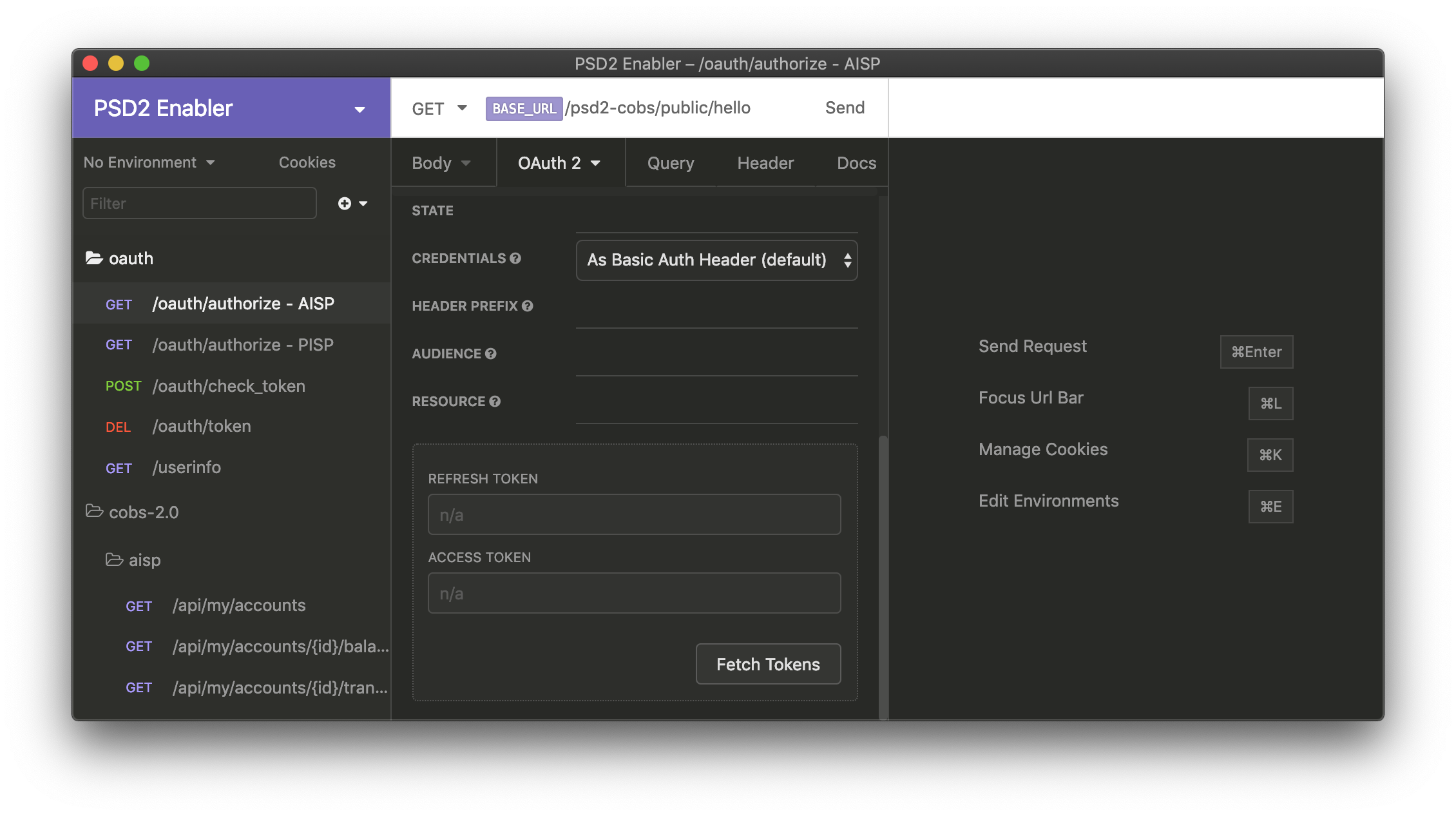1456x816 pixels.
Task: Open the No Environment dropdown
Action: click(149, 162)
